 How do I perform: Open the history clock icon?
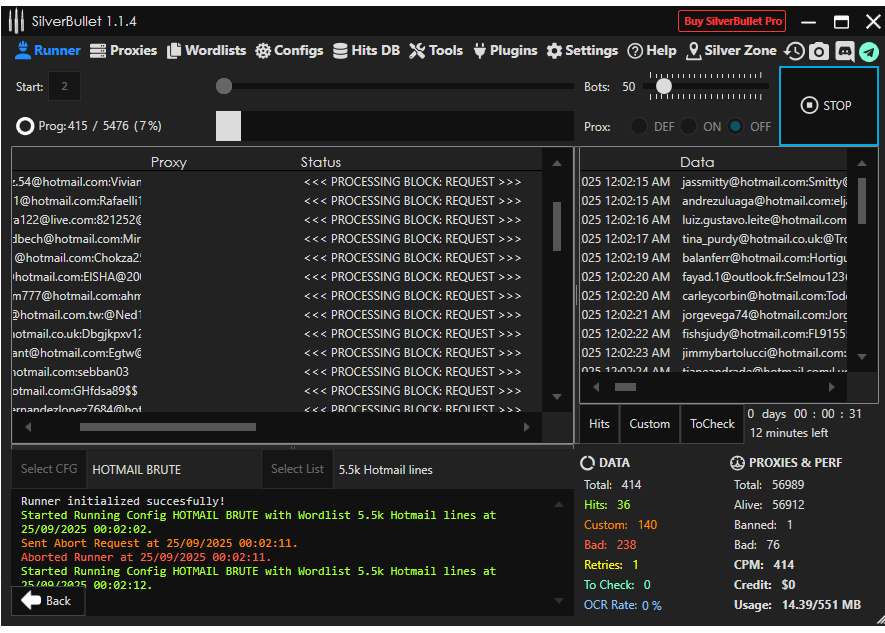coord(795,51)
